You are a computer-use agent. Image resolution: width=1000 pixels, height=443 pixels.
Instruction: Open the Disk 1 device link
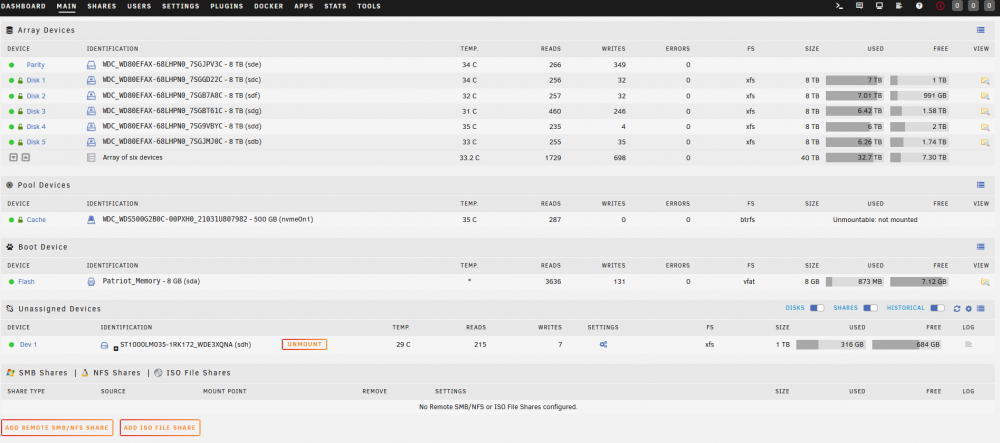coord(36,80)
